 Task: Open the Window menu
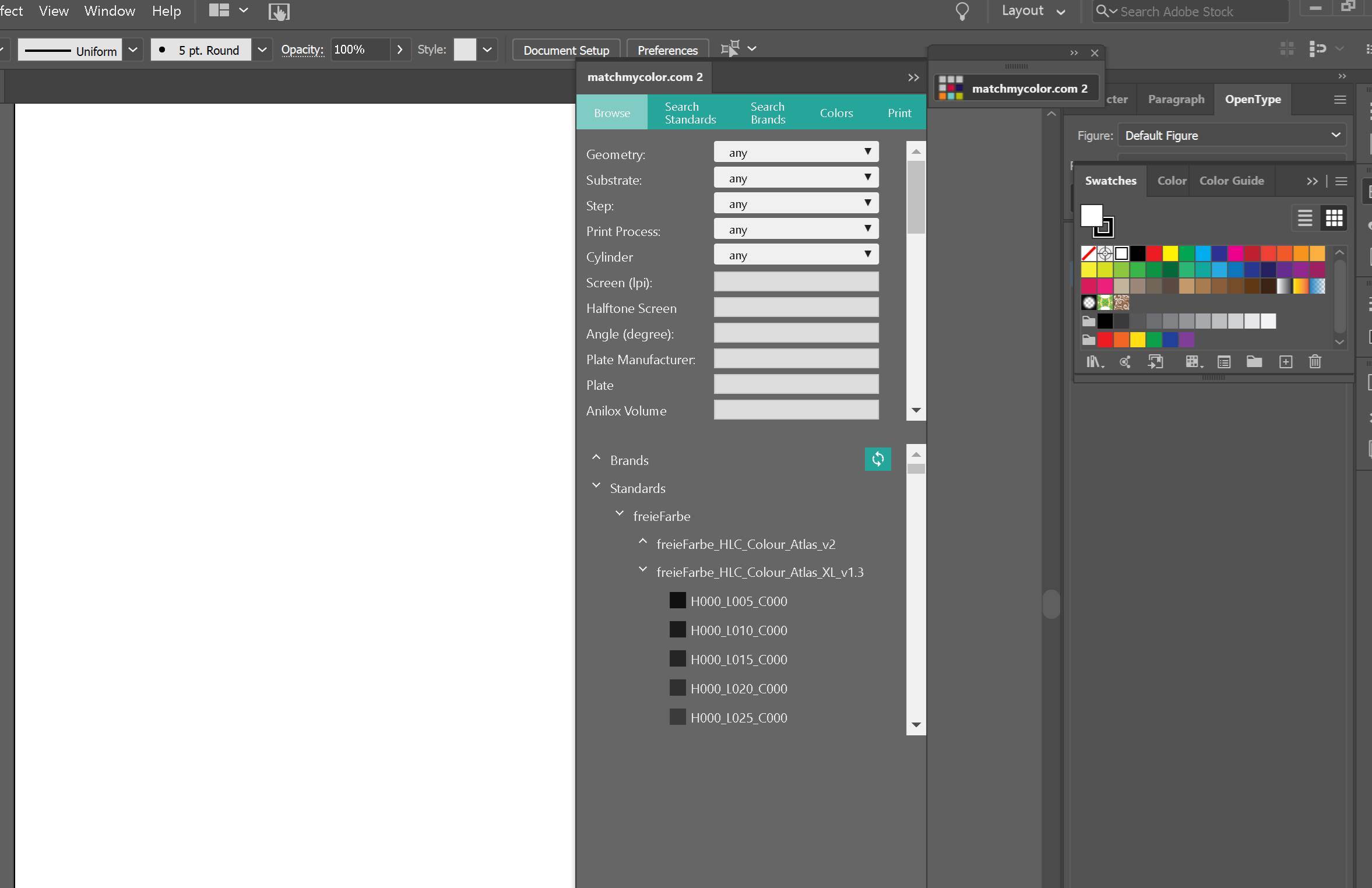110,11
